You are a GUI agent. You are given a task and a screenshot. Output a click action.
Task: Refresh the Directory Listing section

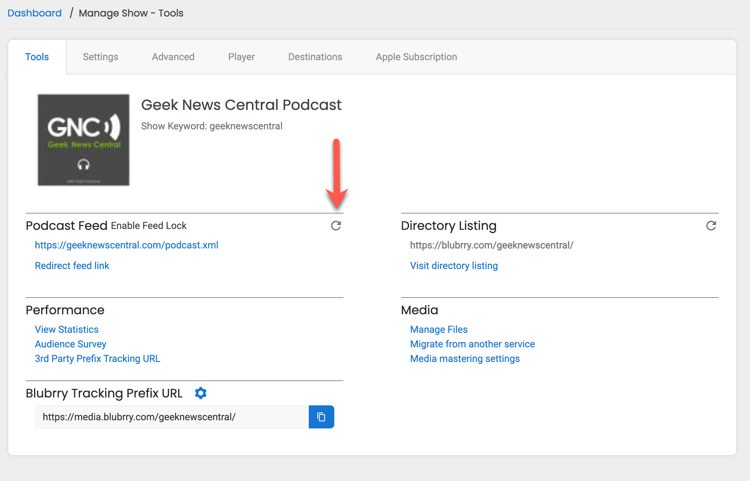711,226
